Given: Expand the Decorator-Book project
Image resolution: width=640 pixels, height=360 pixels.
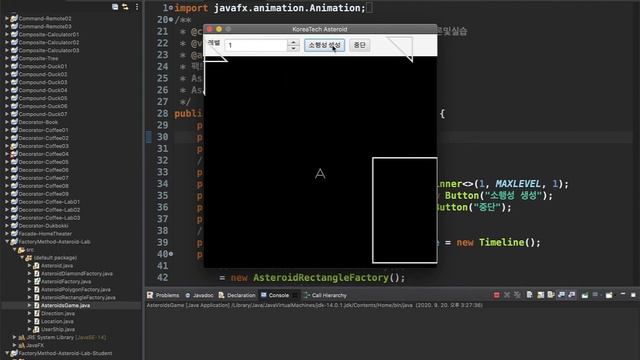Looking at the screenshot, I should tap(7, 122).
